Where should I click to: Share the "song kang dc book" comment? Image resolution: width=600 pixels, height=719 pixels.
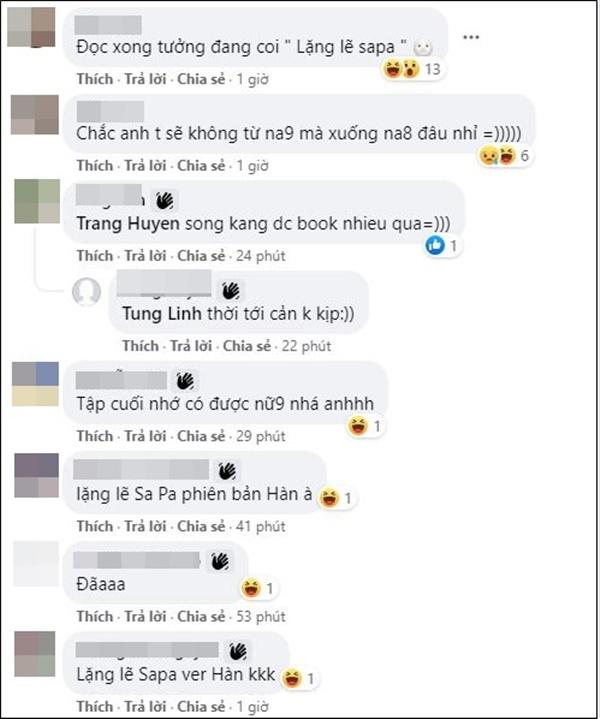point(201,255)
